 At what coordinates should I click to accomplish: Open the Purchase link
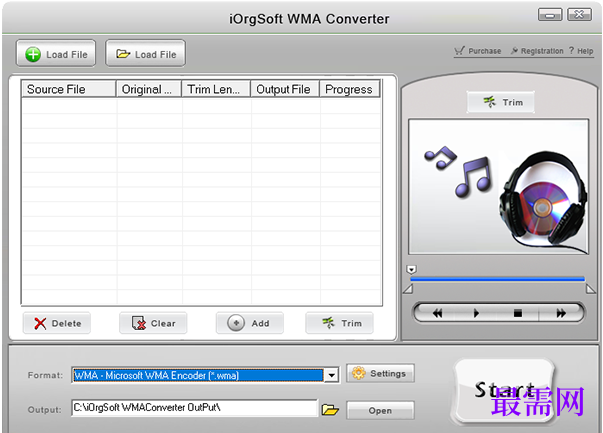click(x=478, y=51)
